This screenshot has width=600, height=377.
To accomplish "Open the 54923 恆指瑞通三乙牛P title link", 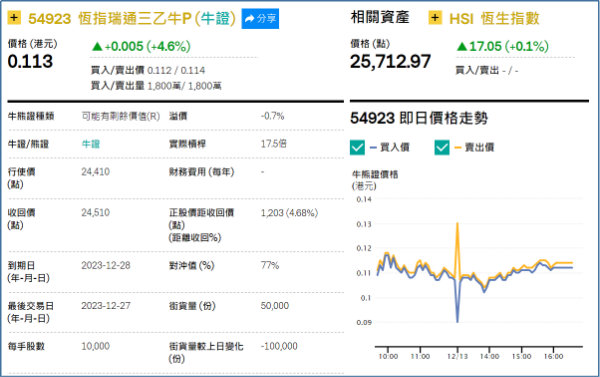I will point(132,18).
